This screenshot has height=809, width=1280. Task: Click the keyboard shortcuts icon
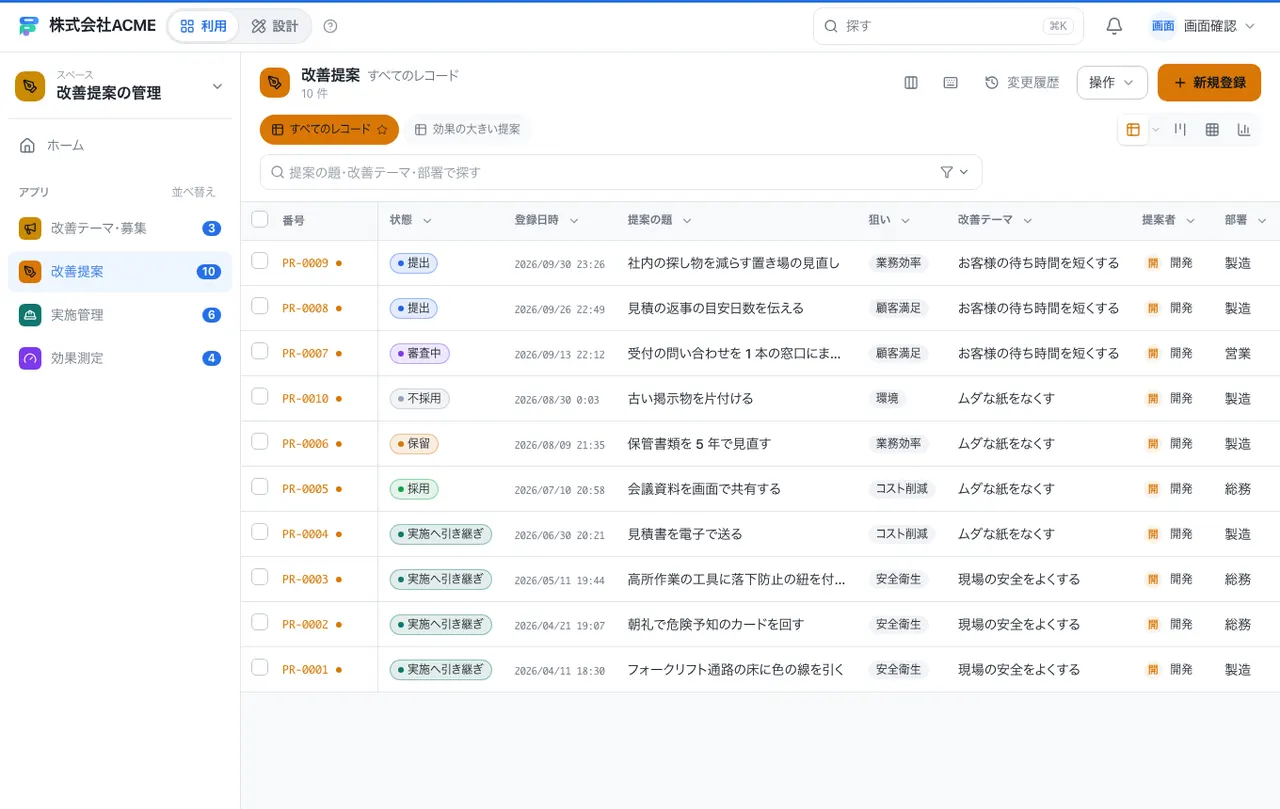coord(951,83)
